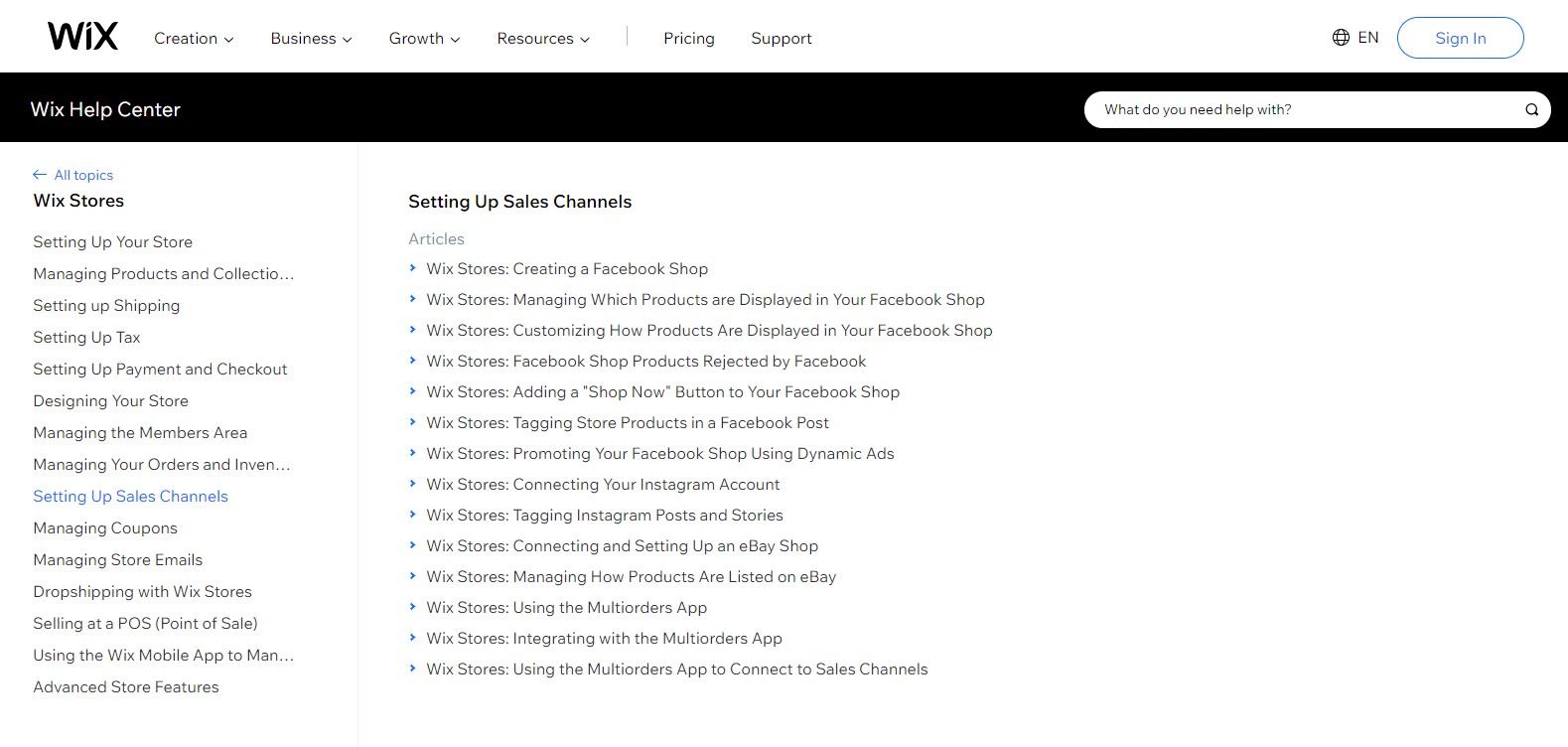The height and width of the screenshot is (747, 1568).
Task: Go to the Pricing page
Action: point(688,39)
